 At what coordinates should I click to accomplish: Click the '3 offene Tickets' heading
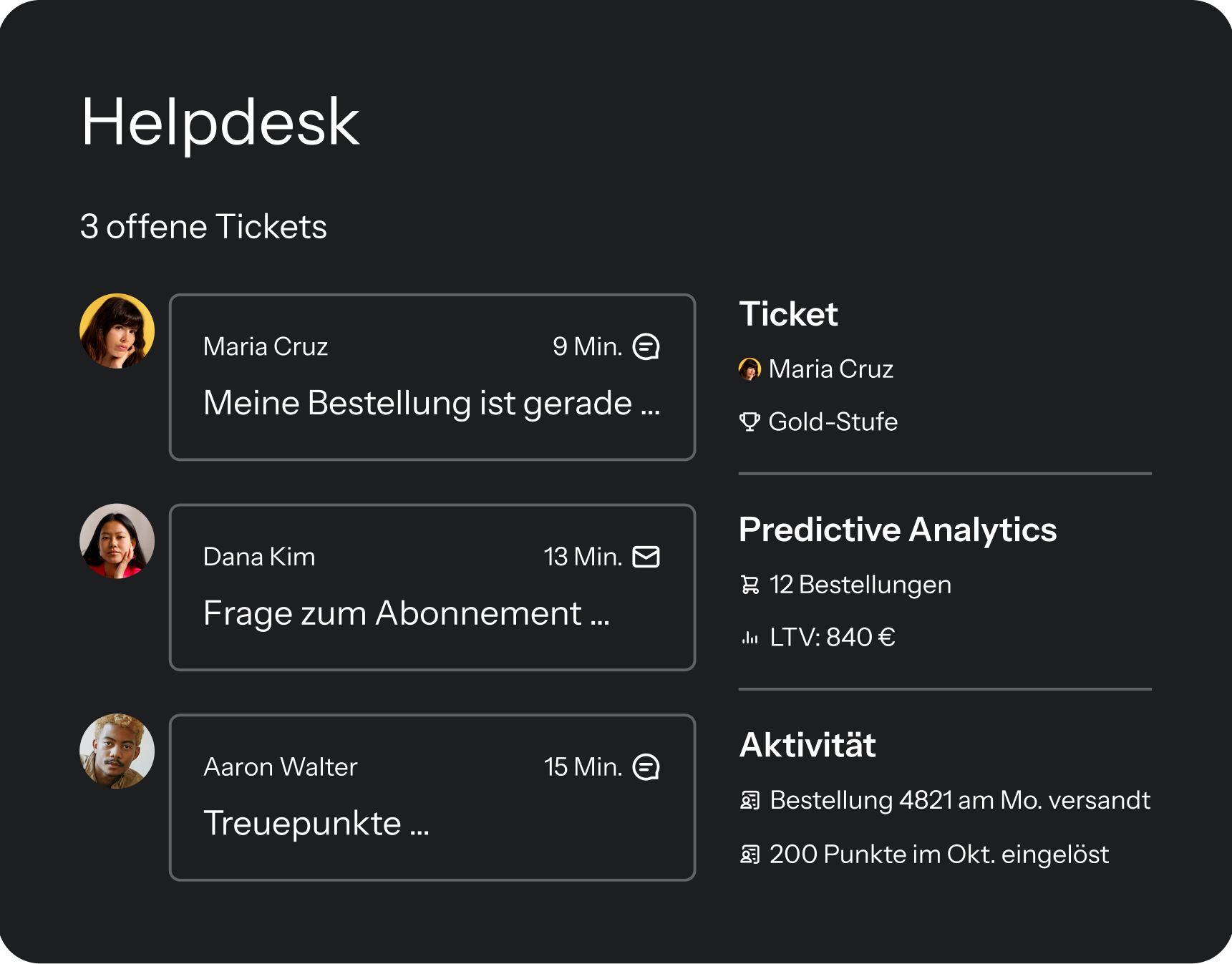pos(203,227)
